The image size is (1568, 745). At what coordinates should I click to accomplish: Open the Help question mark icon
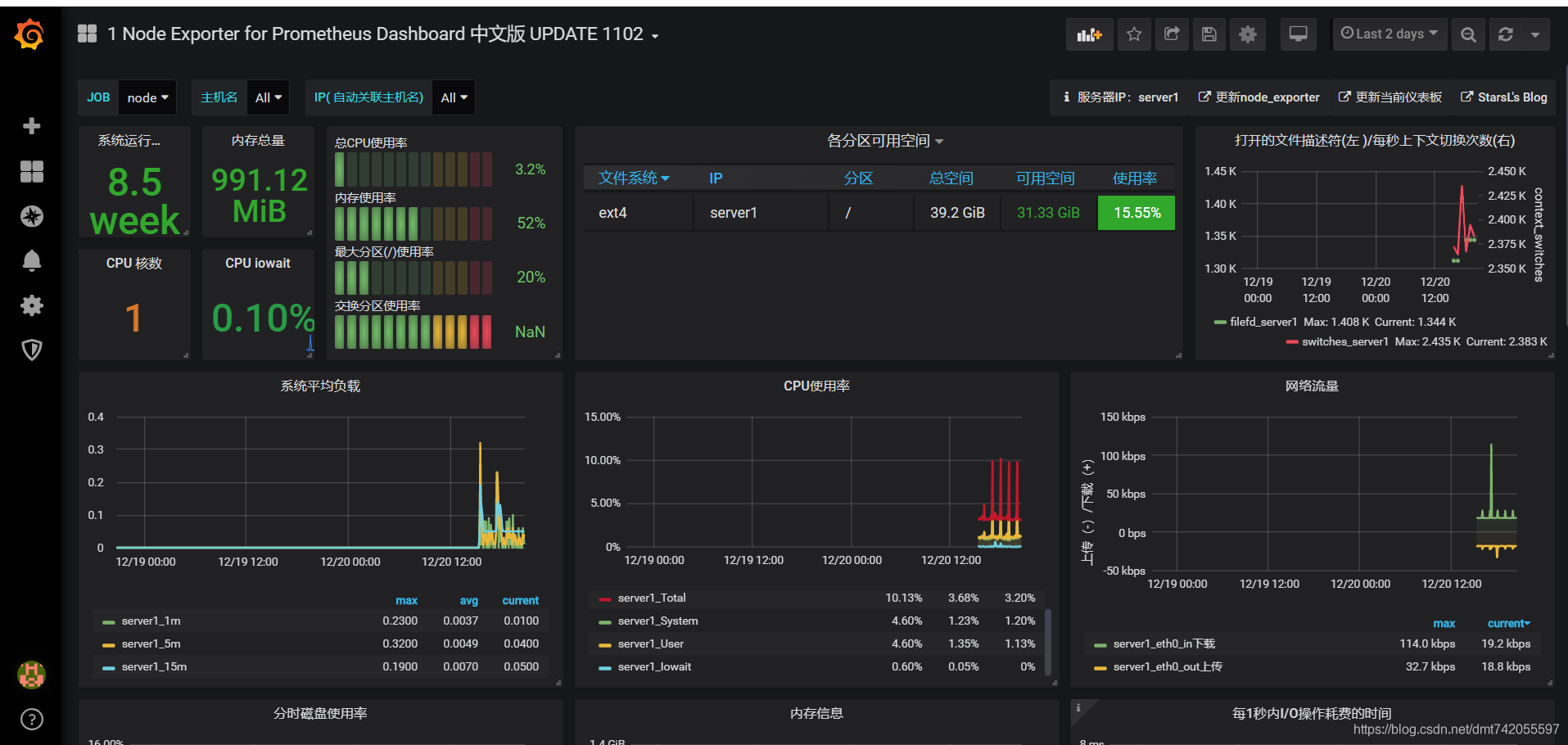tap(31, 720)
